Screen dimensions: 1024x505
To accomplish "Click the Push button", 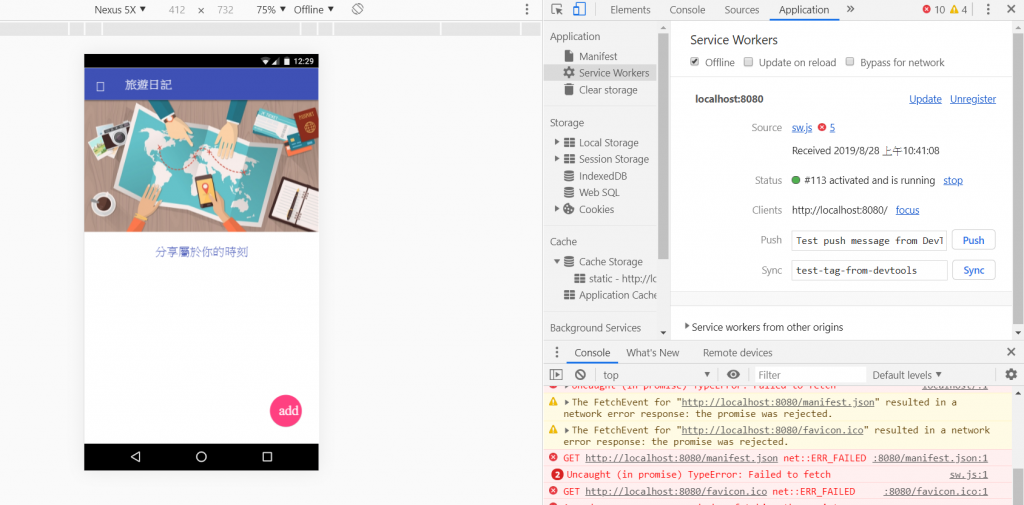I will tap(973, 240).
